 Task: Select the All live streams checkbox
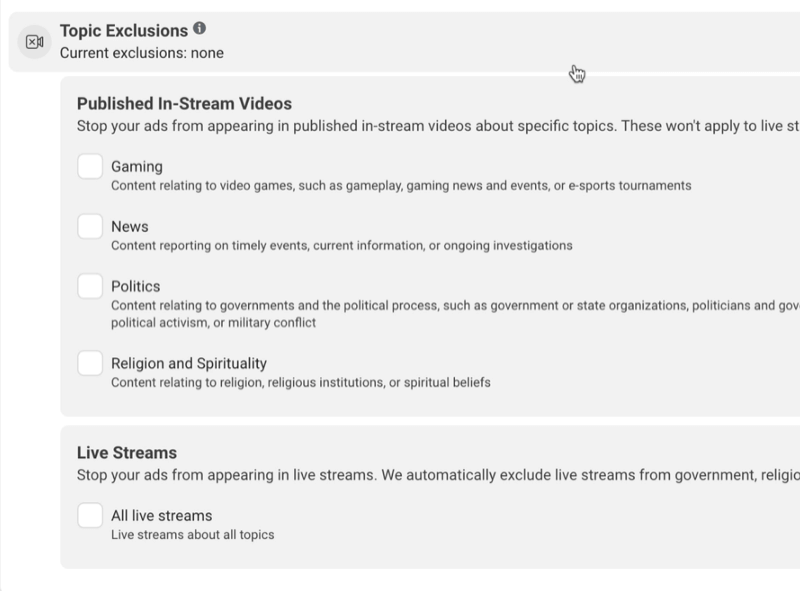point(90,515)
